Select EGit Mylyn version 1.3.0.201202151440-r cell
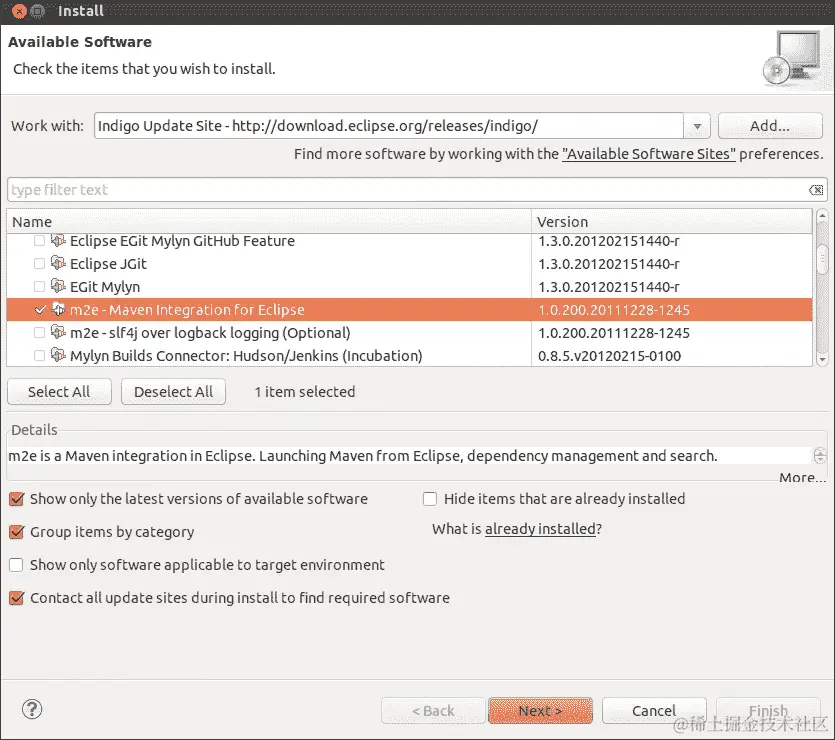This screenshot has height=740, width=835. 609,287
